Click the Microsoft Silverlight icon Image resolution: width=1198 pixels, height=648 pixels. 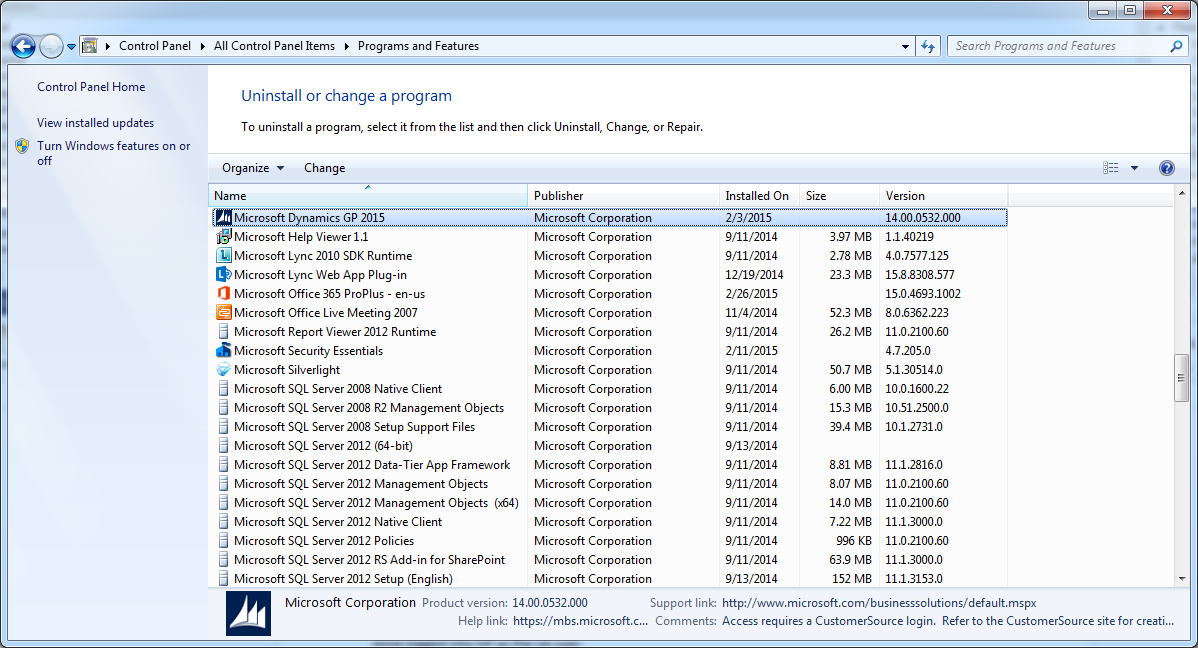223,370
